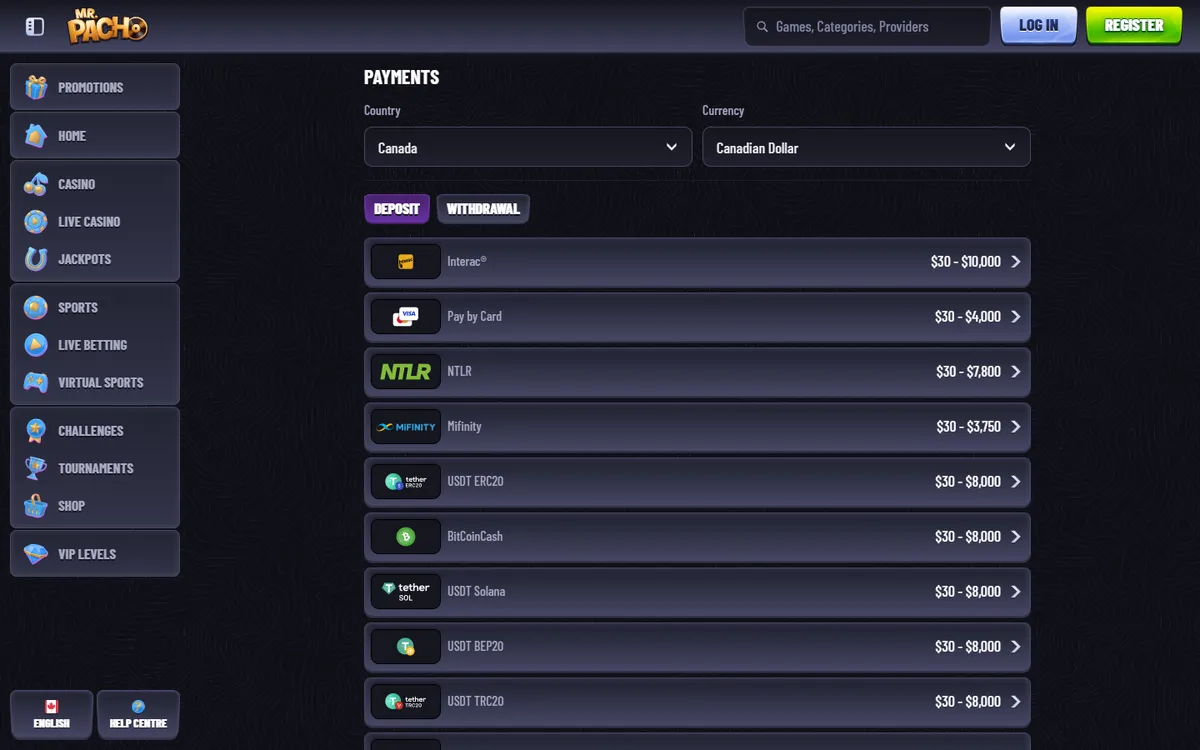Open the Help Centre button

(x=138, y=714)
